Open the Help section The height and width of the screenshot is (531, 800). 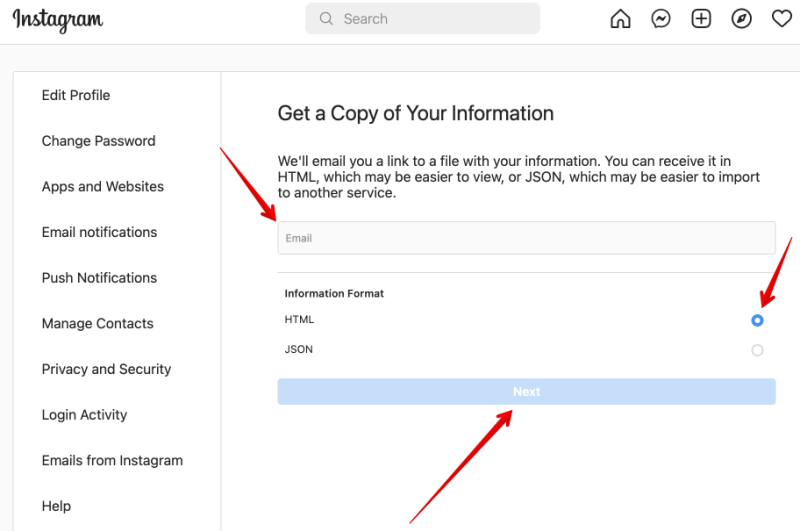(x=56, y=506)
